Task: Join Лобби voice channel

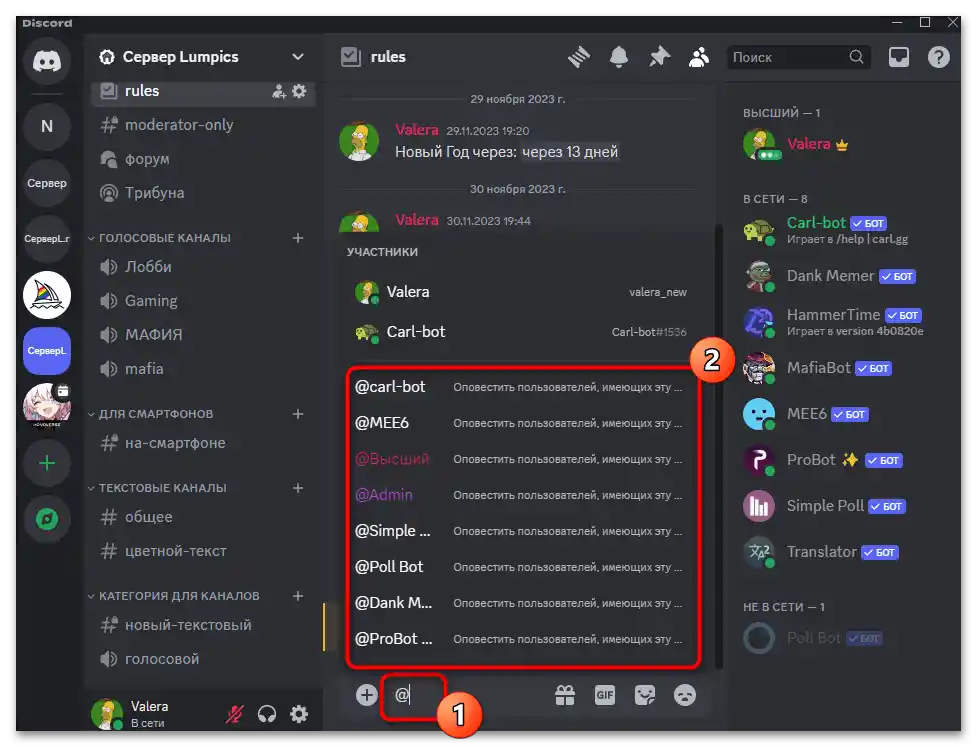Action: (204, 267)
